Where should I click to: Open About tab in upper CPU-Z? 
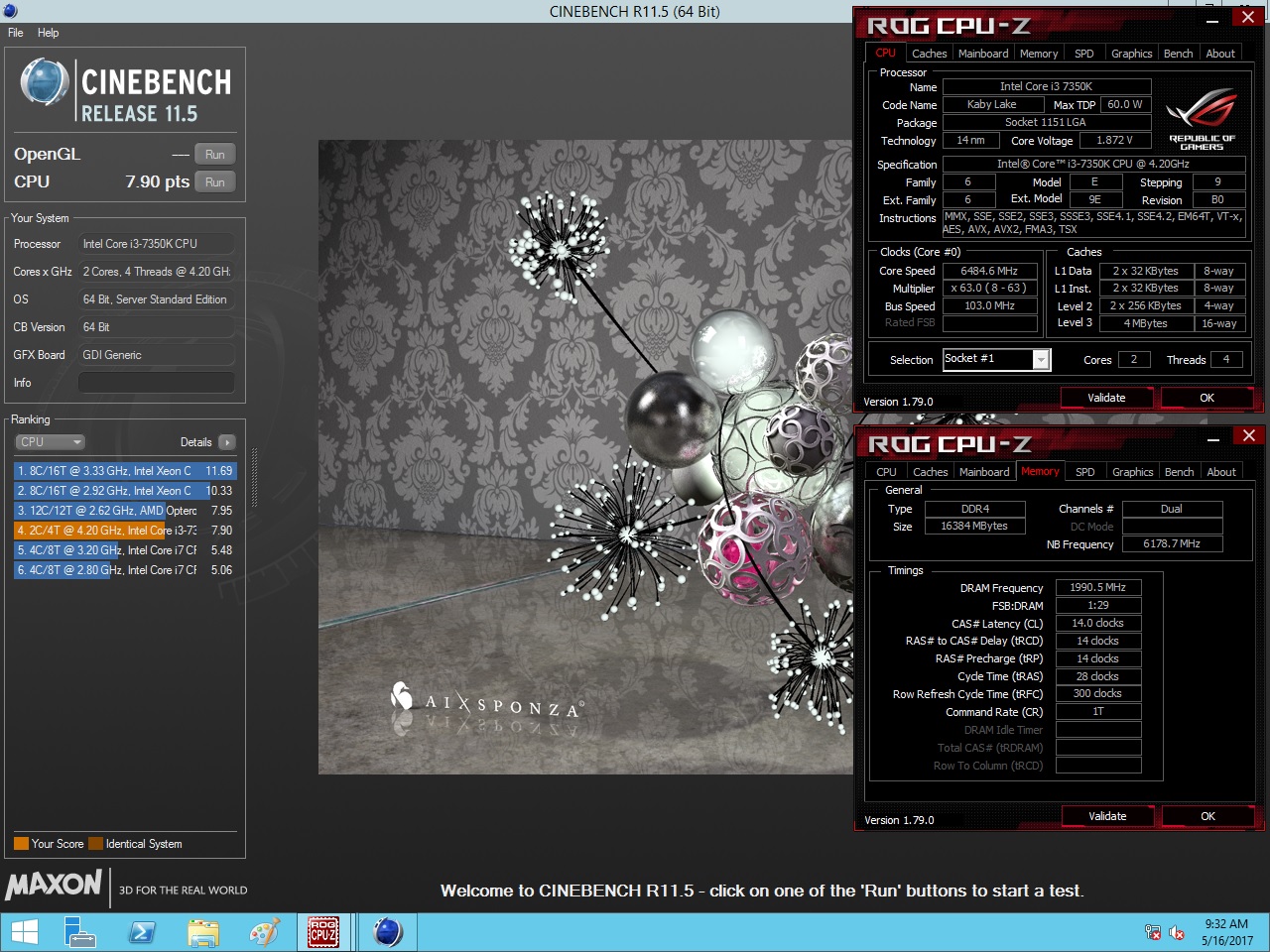pos(1220,54)
